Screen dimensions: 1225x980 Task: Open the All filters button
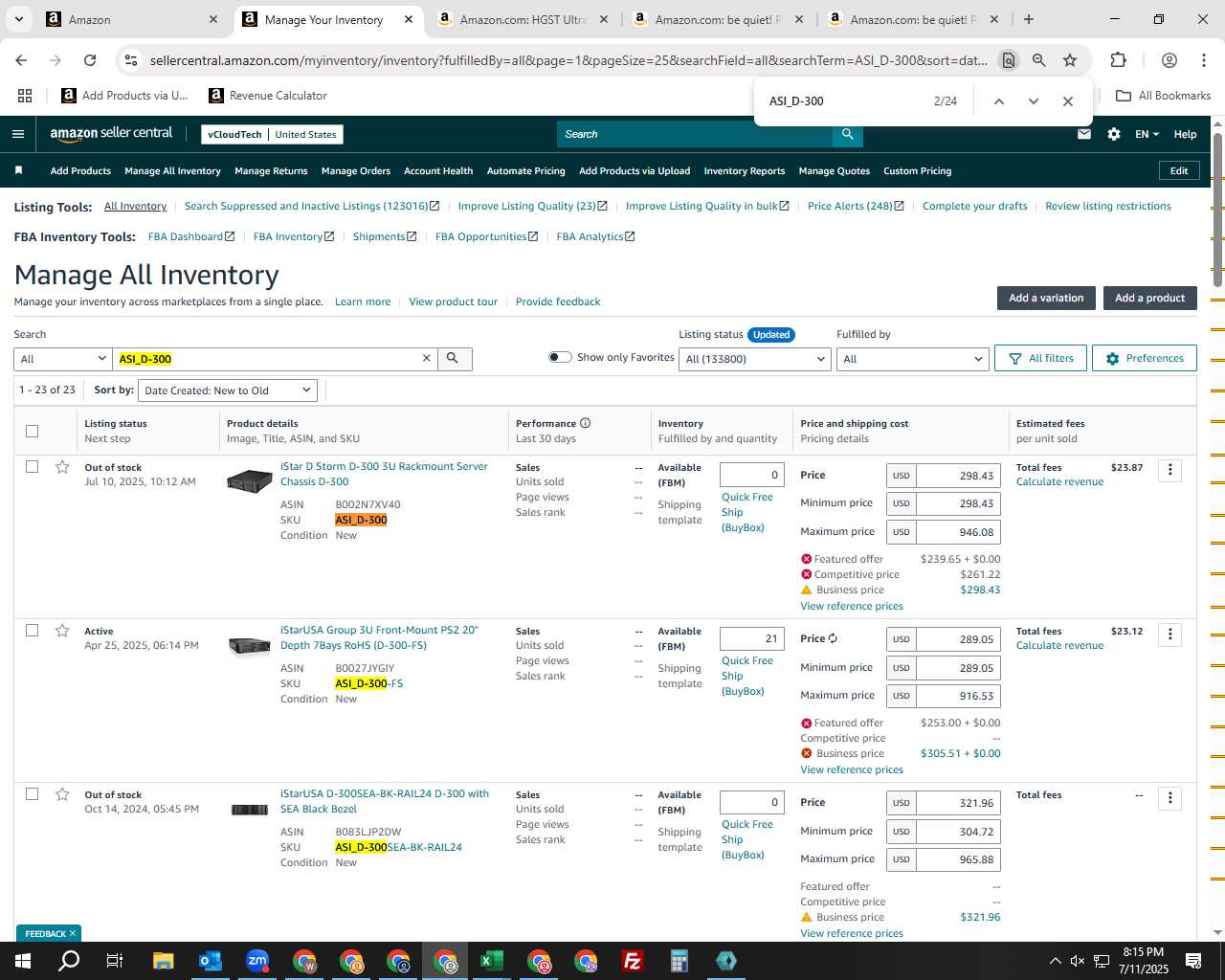coord(1040,358)
